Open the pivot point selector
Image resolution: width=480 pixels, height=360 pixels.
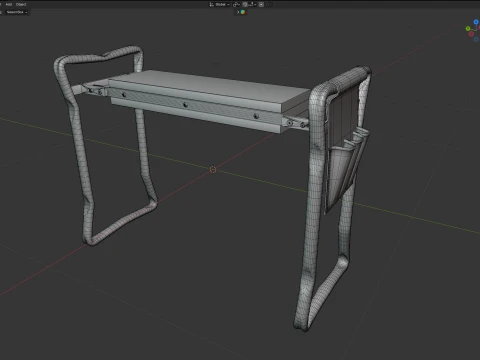coord(236,4)
